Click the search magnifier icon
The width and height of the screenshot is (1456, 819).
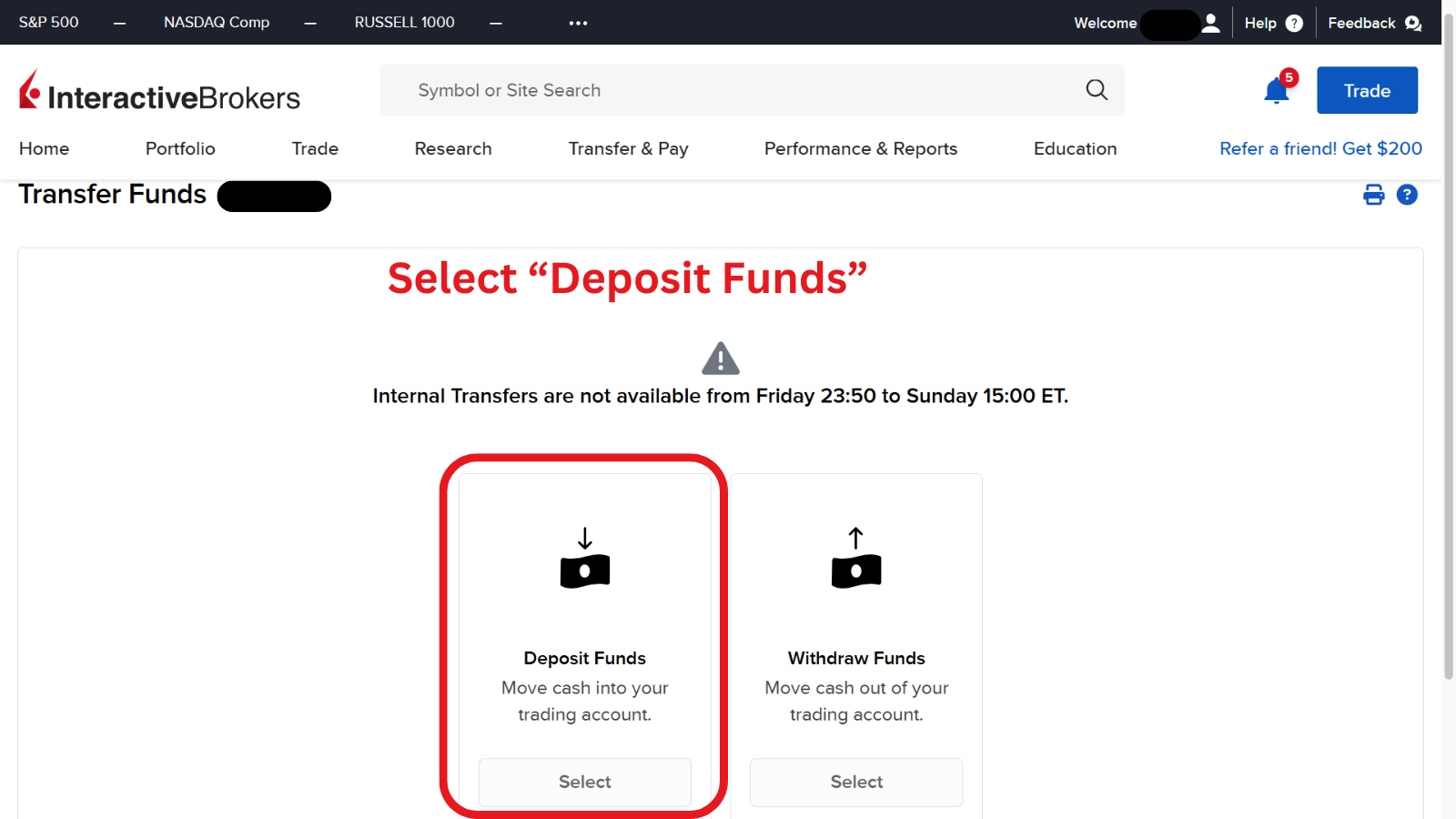pyautogui.click(x=1097, y=90)
